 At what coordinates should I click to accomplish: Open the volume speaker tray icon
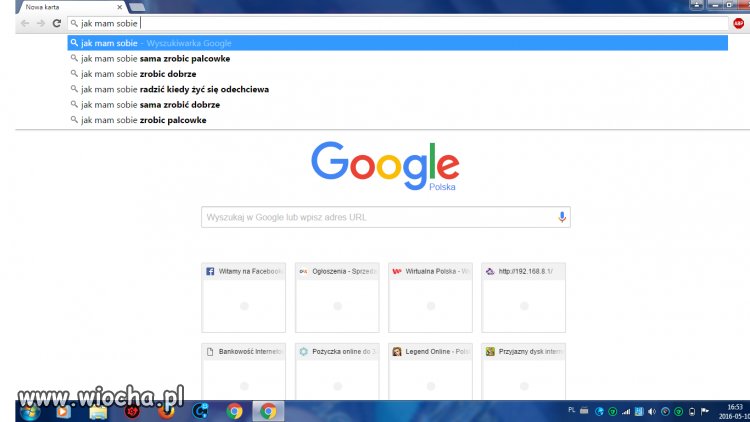point(652,411)
